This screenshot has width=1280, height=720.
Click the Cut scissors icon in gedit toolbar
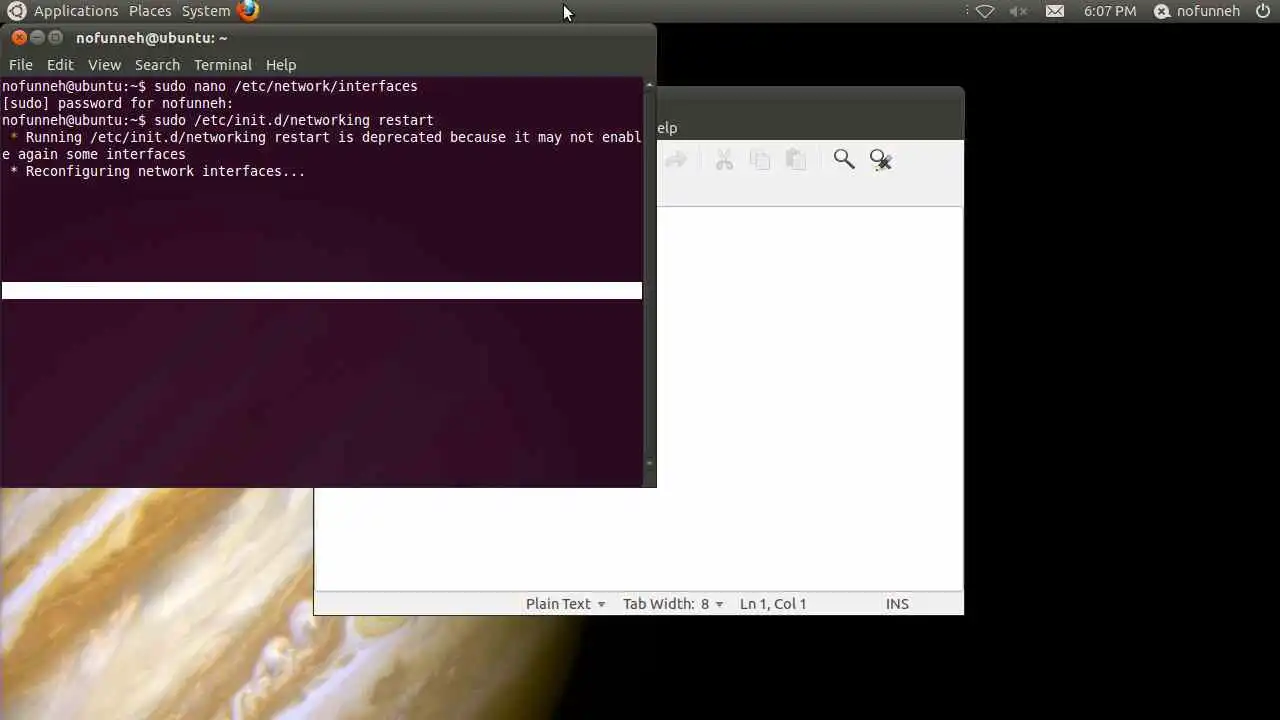point(724,159)
